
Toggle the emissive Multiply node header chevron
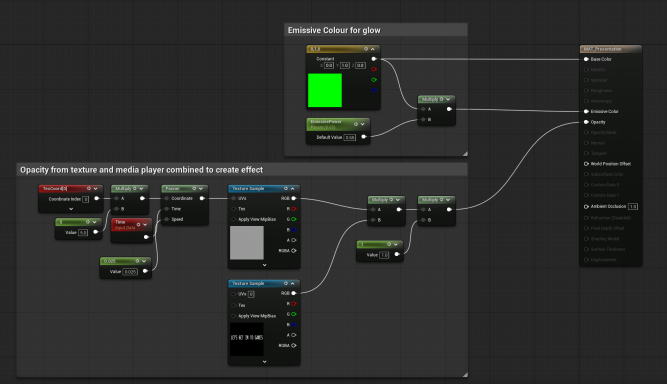click(x=448, y=99)
